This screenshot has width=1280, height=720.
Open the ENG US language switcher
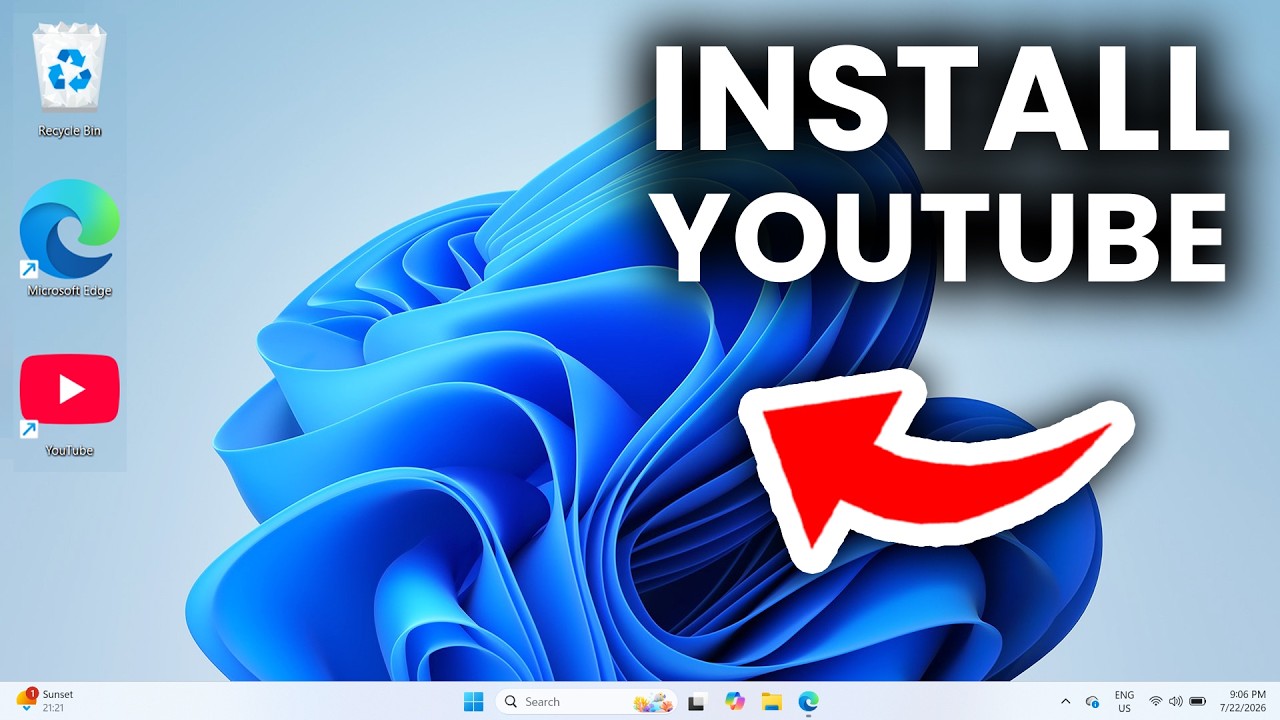pos(1125,702)
